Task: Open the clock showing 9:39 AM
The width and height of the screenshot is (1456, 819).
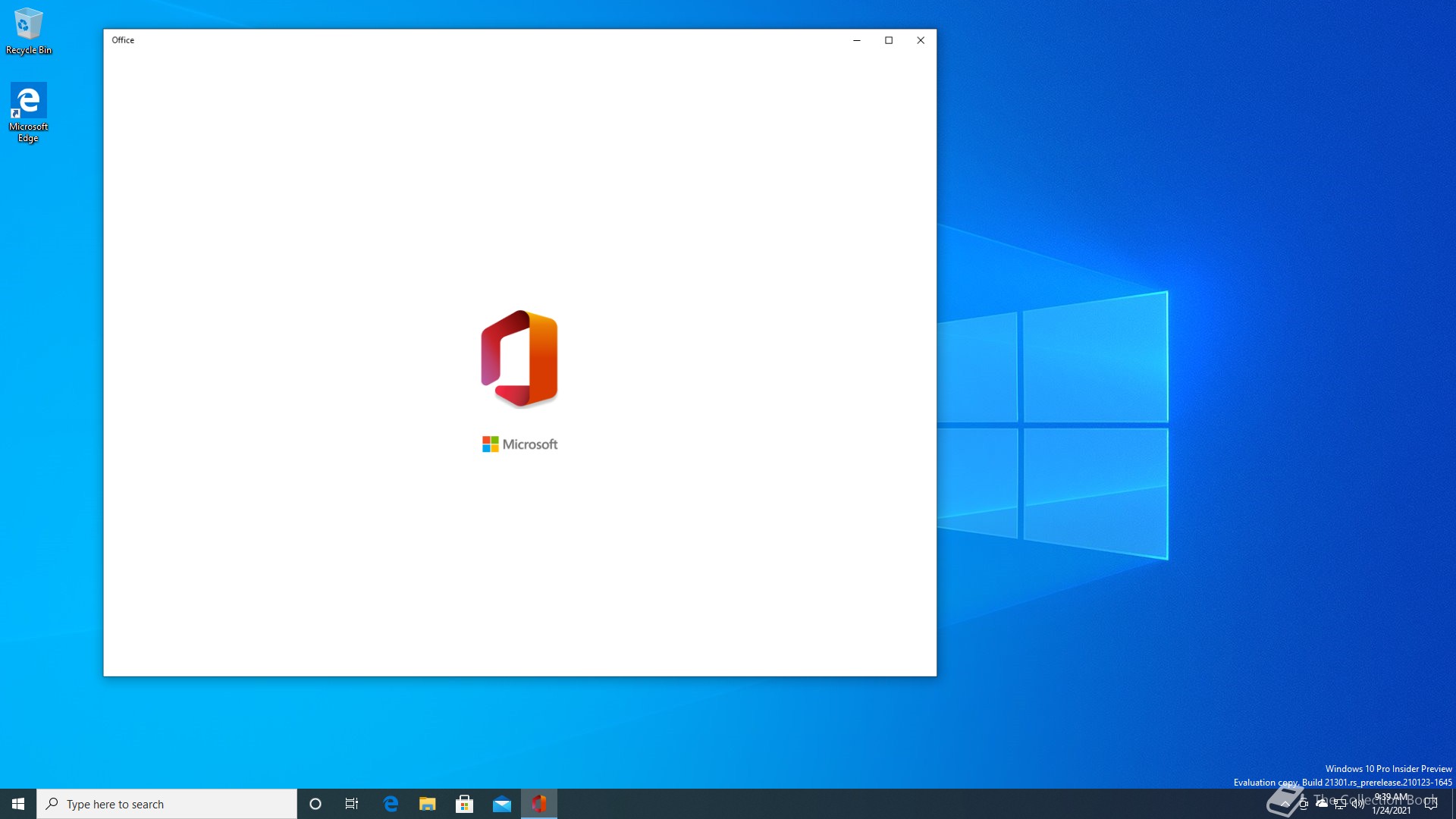Action: [1392, 804]
